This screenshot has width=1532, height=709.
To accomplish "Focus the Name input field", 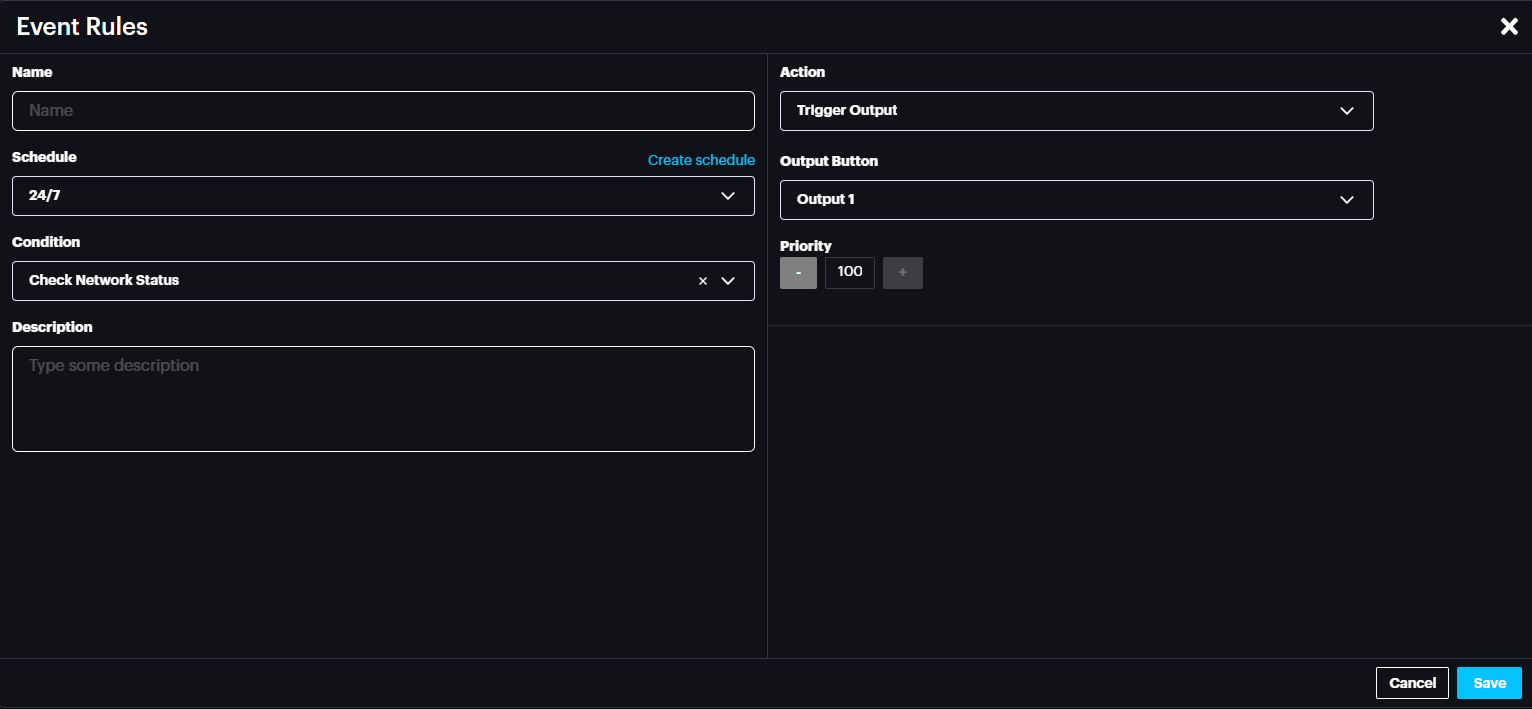I will tap(383, 111).
